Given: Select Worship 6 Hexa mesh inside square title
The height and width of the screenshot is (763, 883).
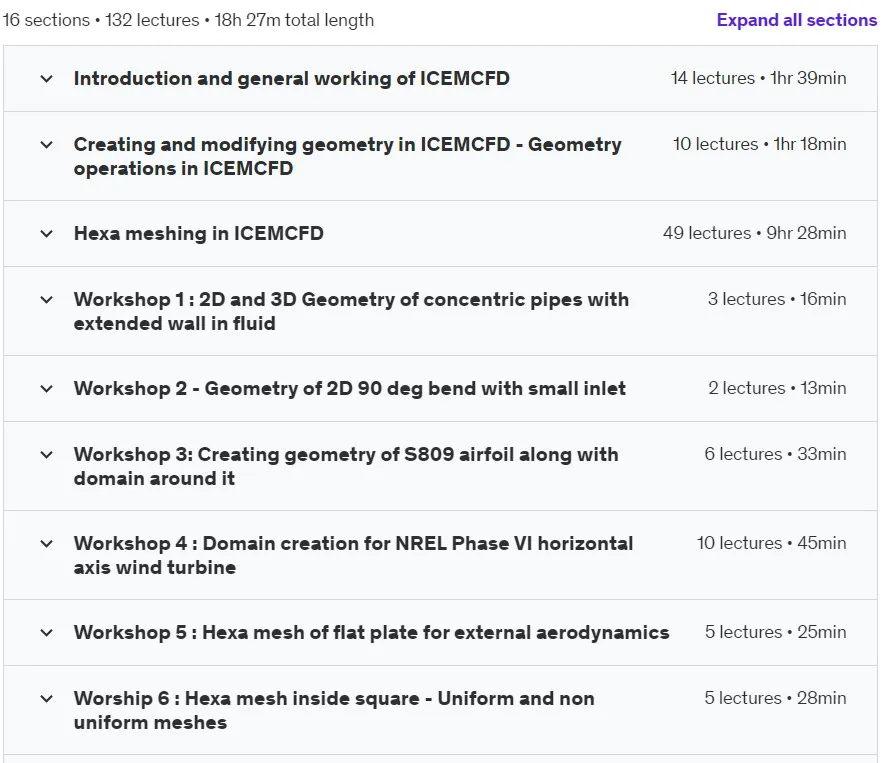Looking at the screenshot, I should click(x=335, y=710).
